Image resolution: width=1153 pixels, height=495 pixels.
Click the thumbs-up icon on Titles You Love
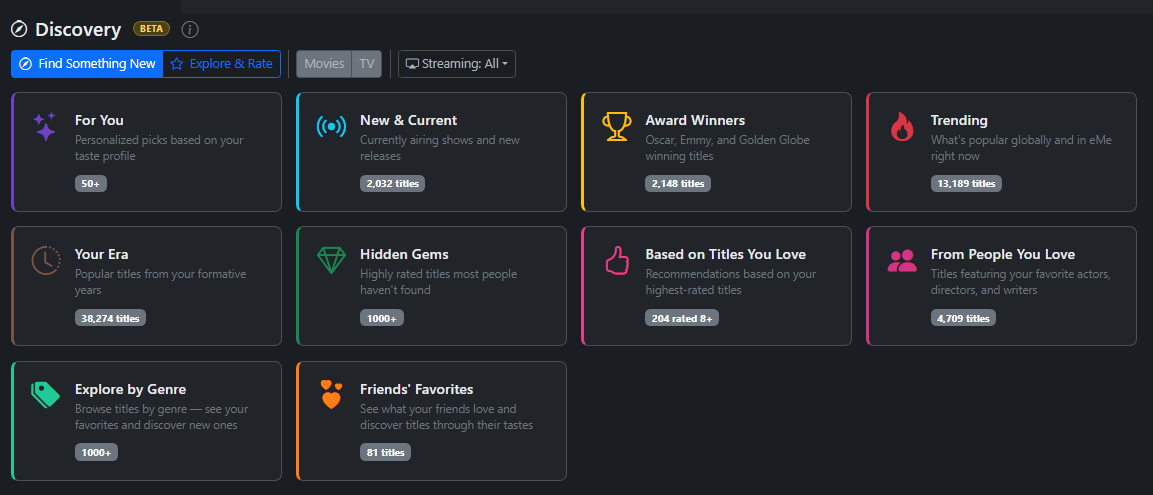[x=616, y=260]
